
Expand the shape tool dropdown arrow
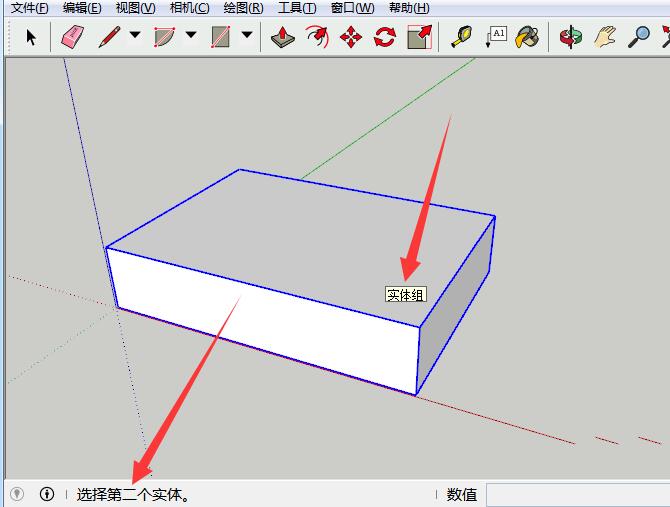pos(247,35)
